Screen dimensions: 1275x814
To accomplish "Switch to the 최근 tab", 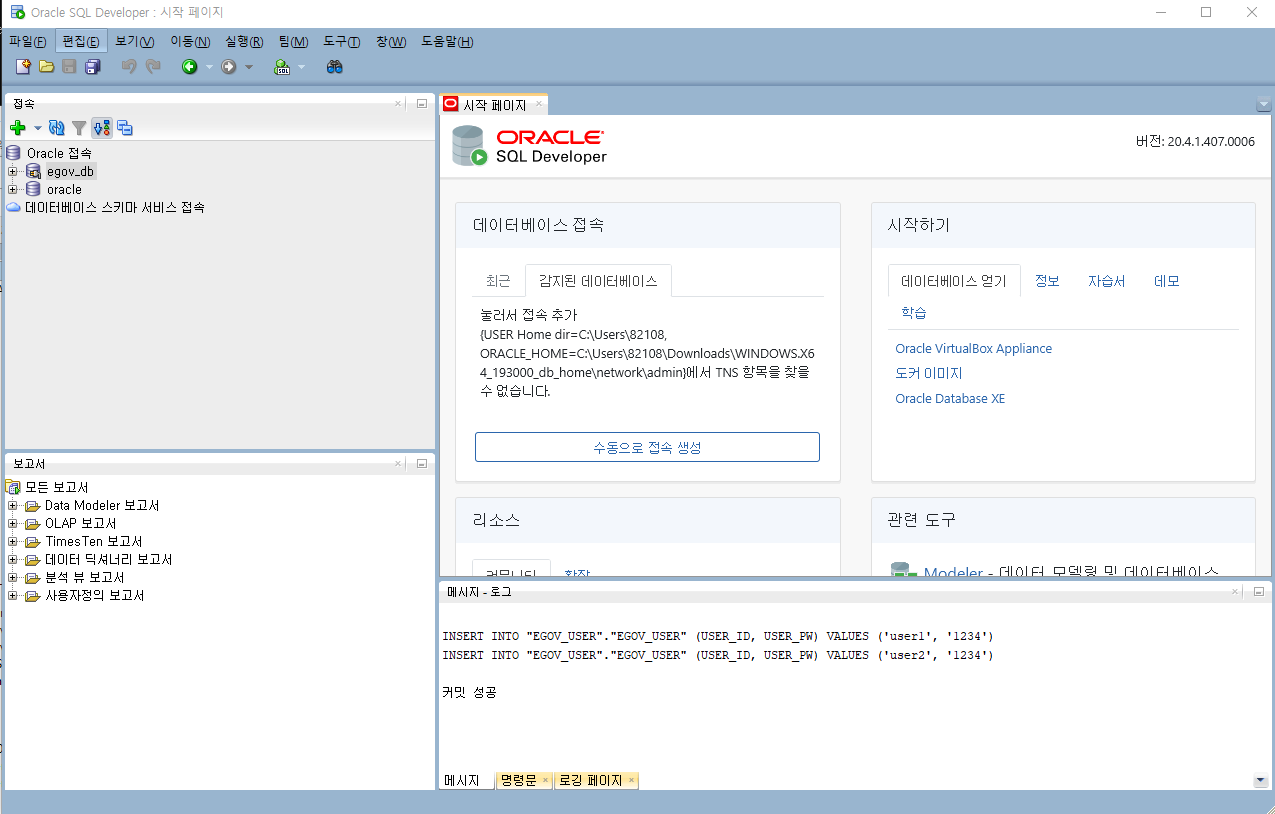I will tap(498, 281).
